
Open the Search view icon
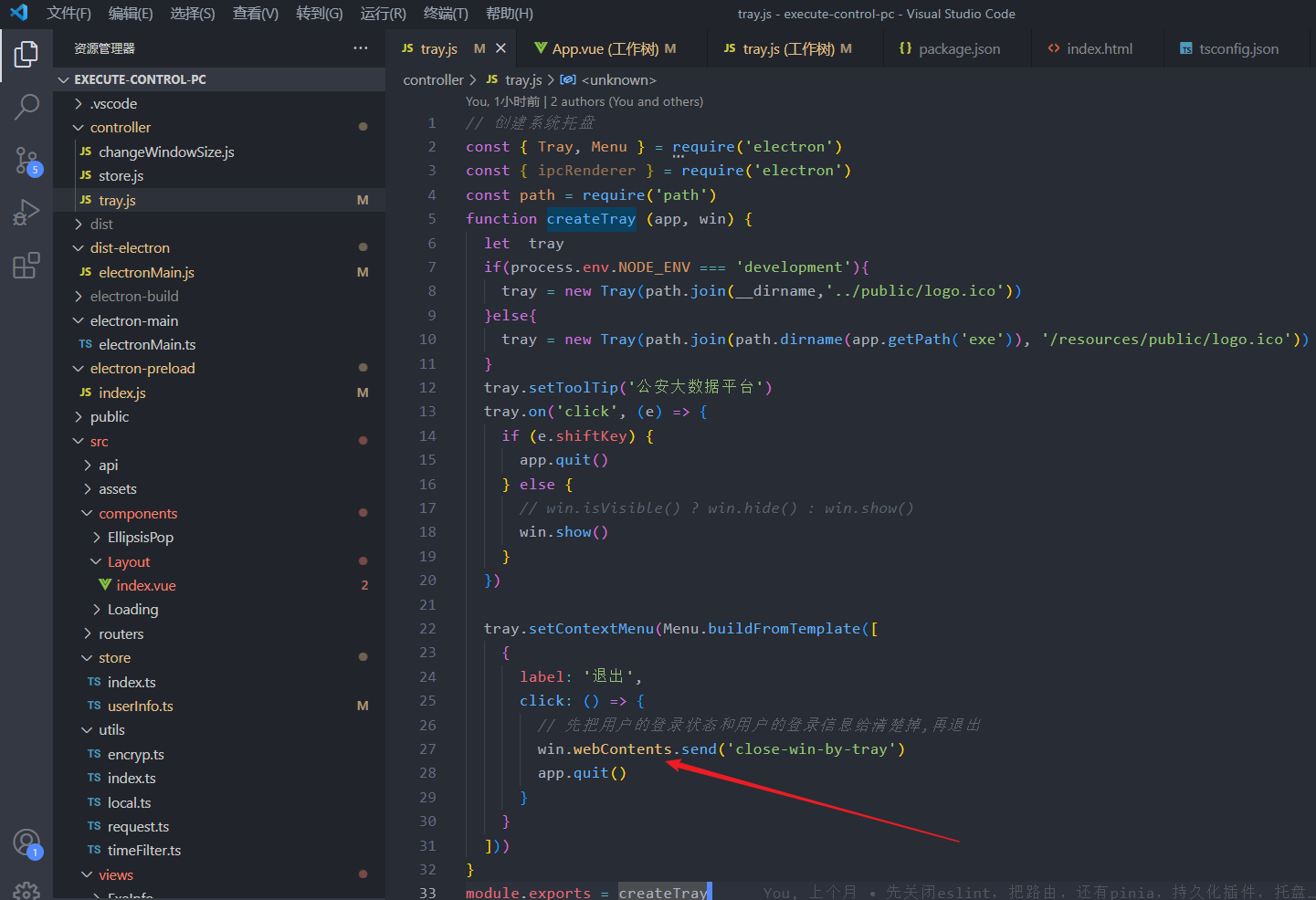coord(26,107)
